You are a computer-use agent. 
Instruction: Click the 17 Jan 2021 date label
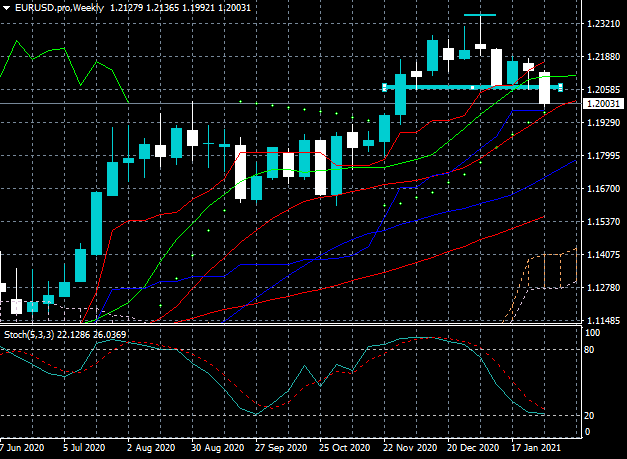(537, 447)
